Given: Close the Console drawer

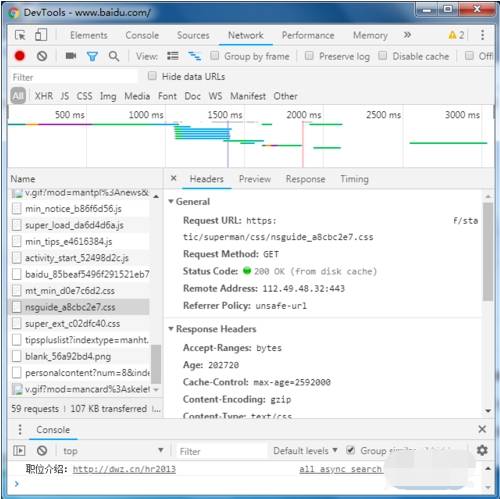Looking at the screenshot, I should pyautogui.click(x=482, y=429).
